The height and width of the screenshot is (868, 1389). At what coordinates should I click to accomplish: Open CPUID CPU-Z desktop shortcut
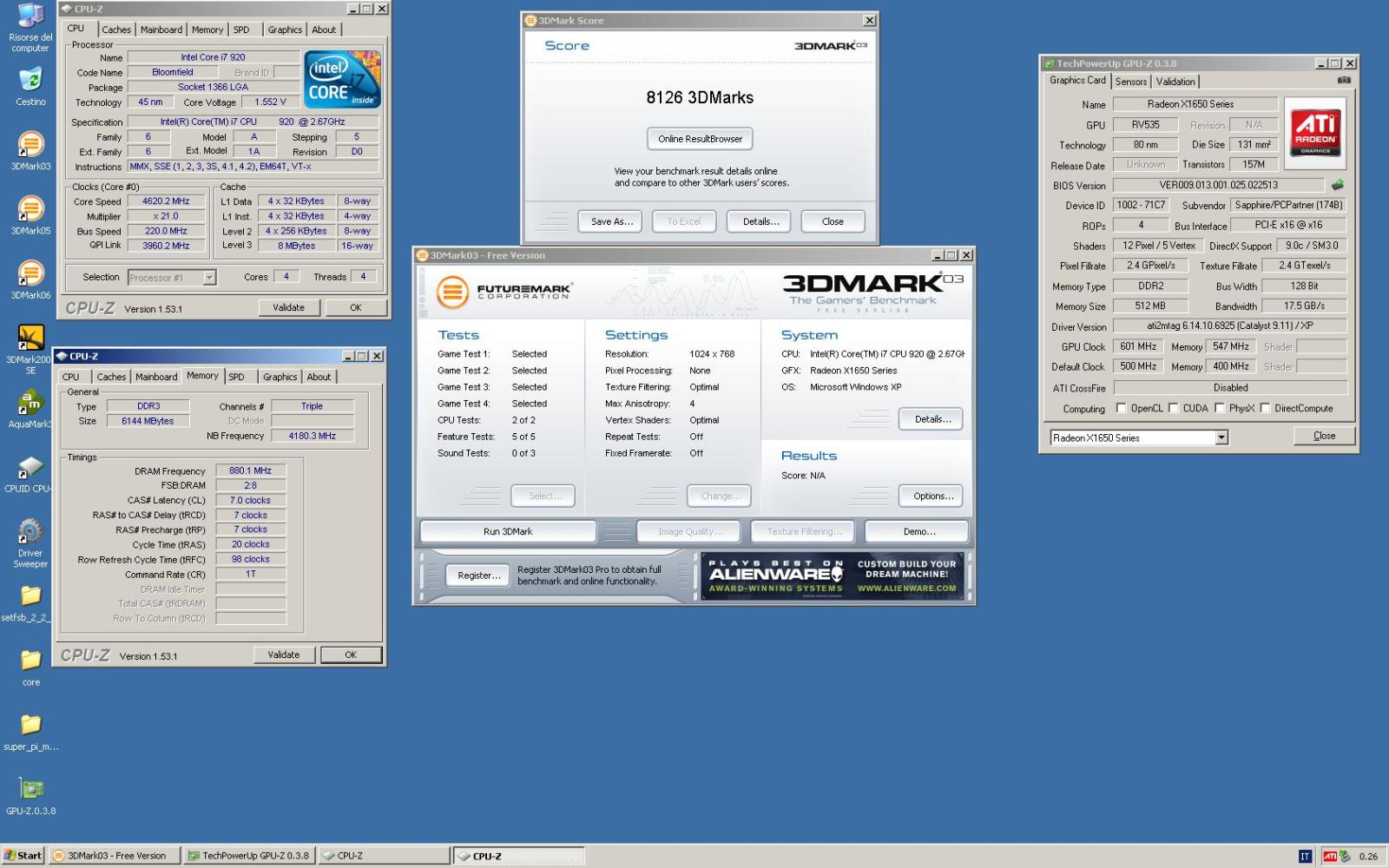point(30,474)
